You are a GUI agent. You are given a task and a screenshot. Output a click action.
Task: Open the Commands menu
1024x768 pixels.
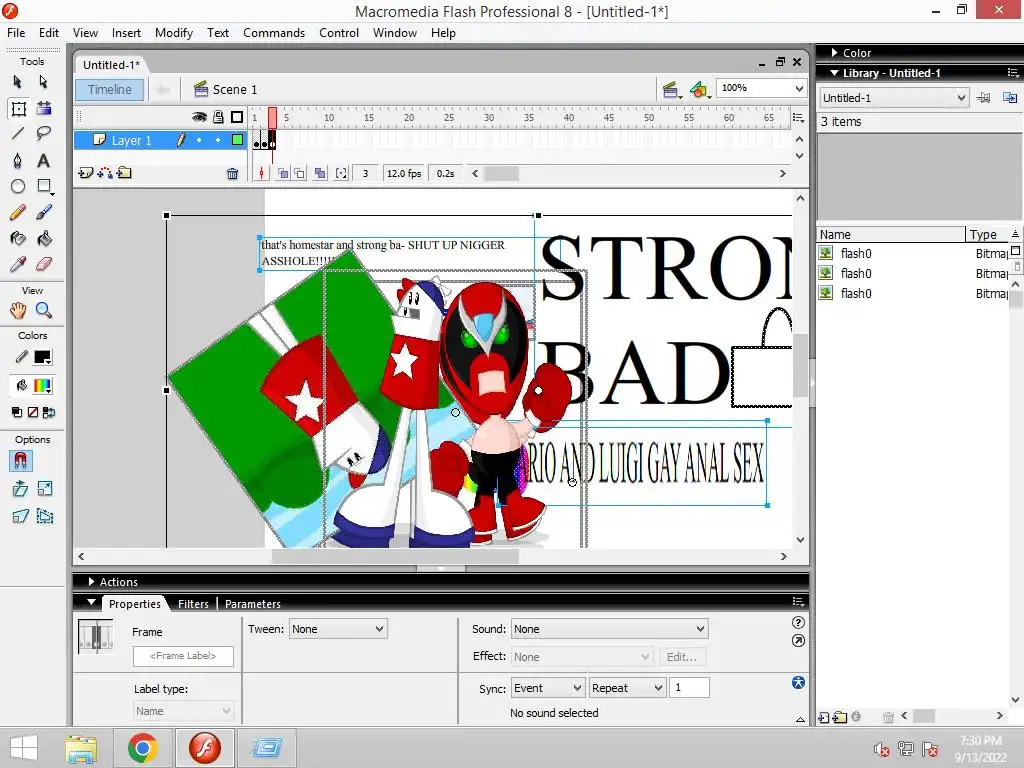(274, 33)
